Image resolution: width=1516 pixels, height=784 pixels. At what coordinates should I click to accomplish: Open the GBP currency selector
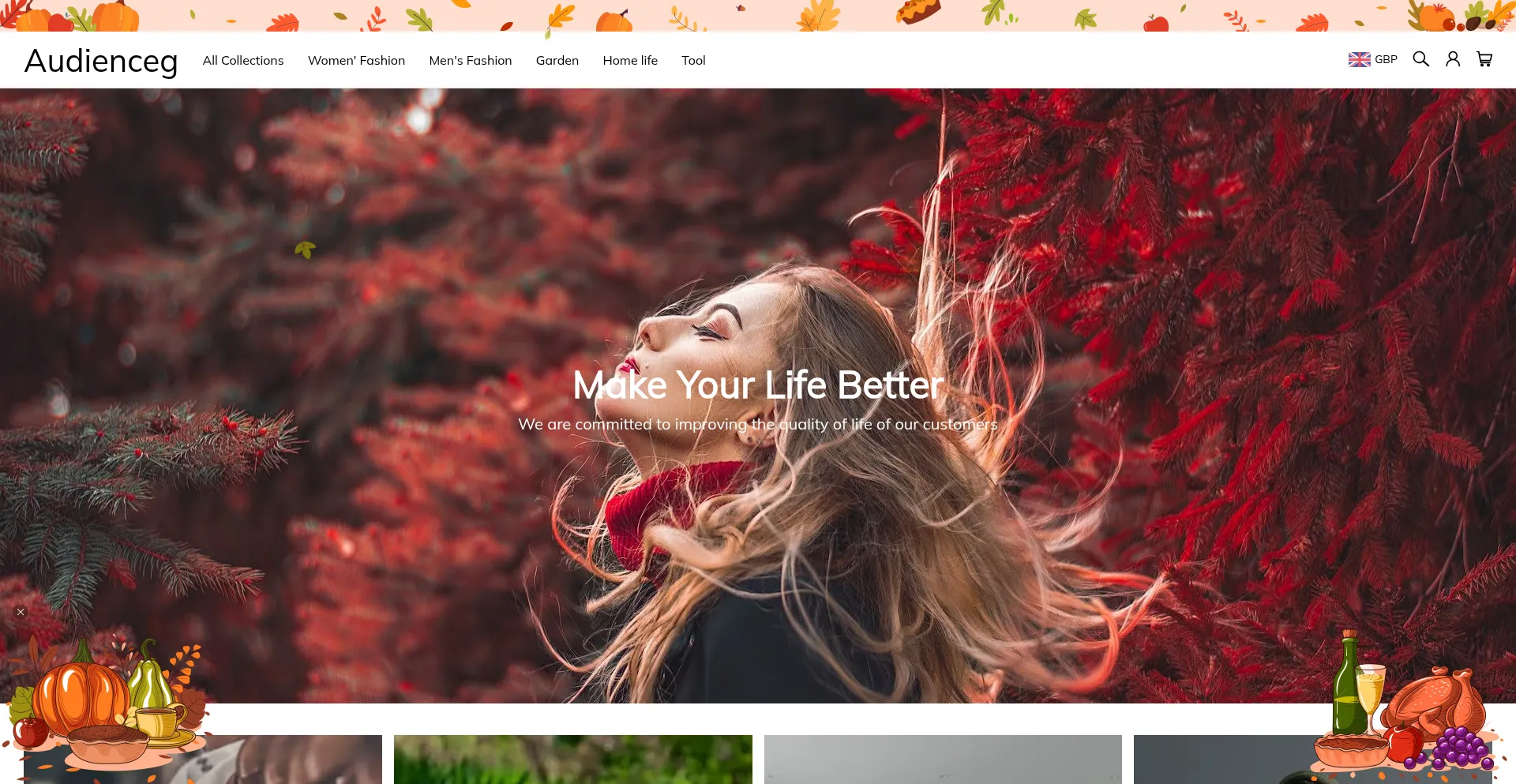(1372, 59)
